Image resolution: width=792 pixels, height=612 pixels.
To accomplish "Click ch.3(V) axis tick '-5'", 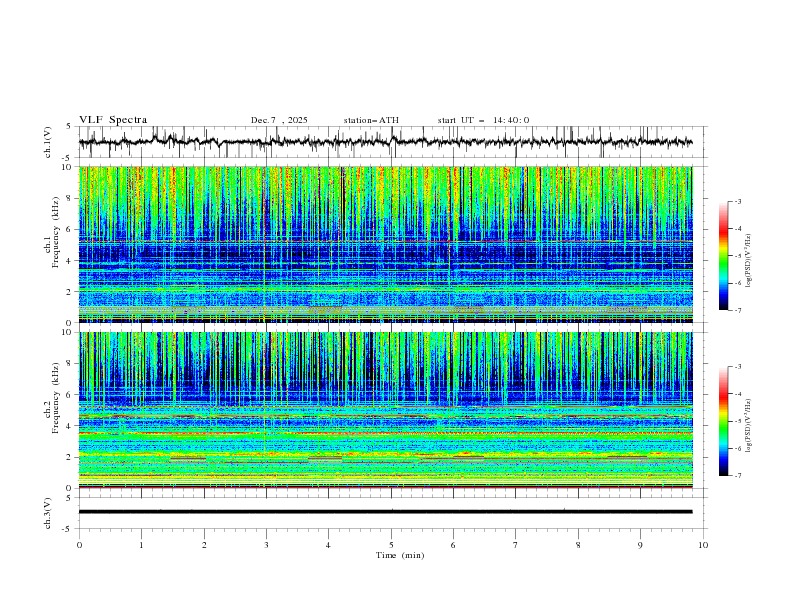I will coord(66,529).
